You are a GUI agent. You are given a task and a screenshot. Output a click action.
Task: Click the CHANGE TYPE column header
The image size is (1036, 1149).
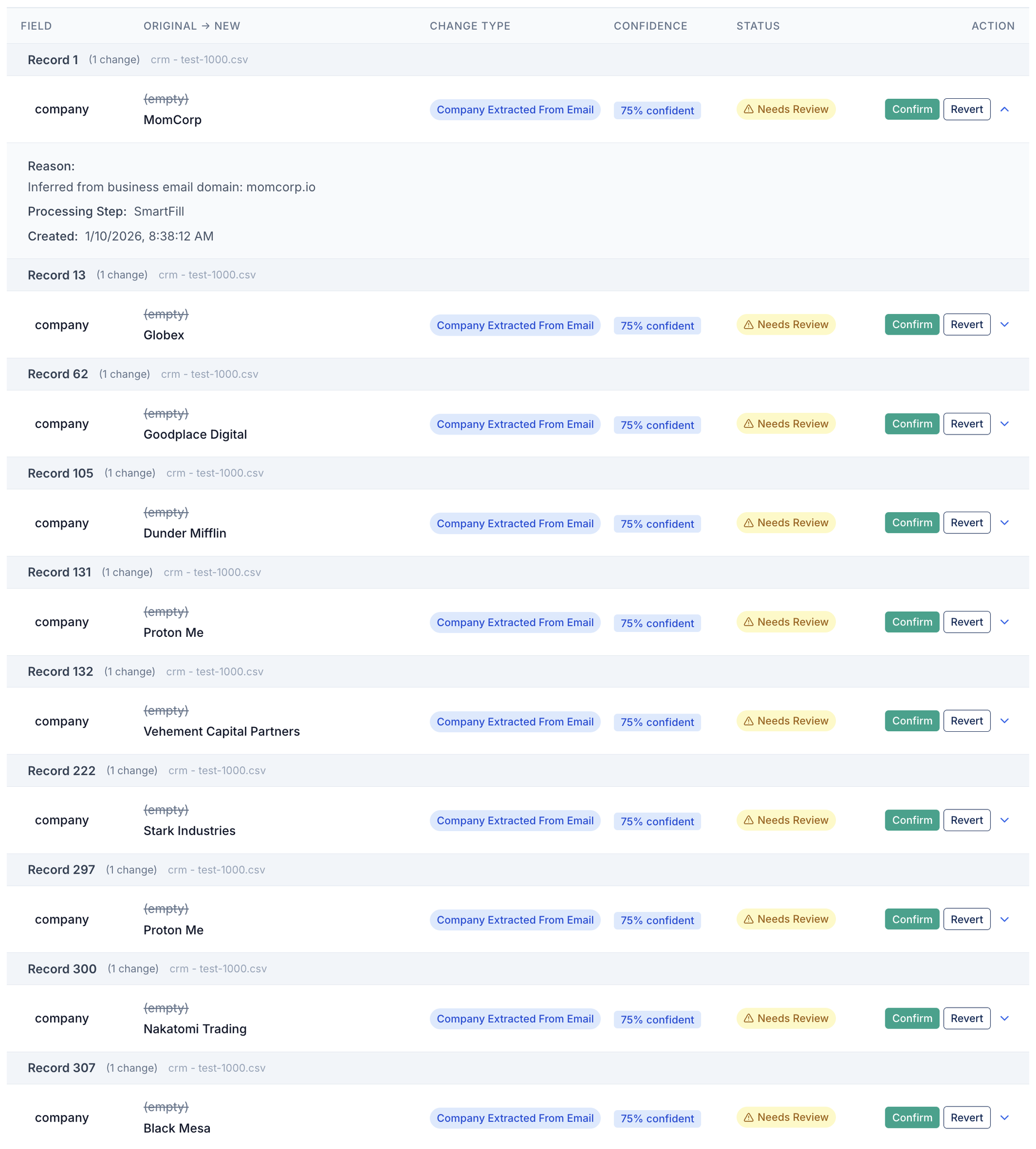[x=469, y=25]
